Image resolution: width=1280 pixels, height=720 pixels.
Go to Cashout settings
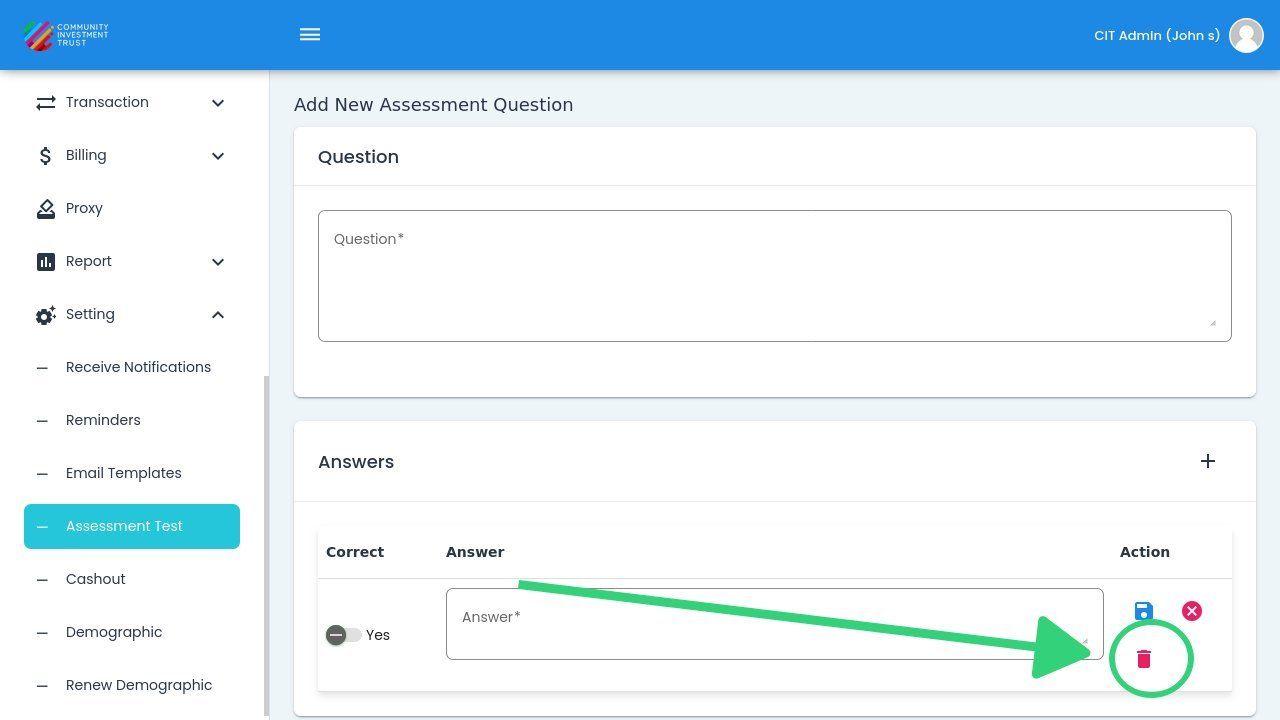[x=96, y=579]
